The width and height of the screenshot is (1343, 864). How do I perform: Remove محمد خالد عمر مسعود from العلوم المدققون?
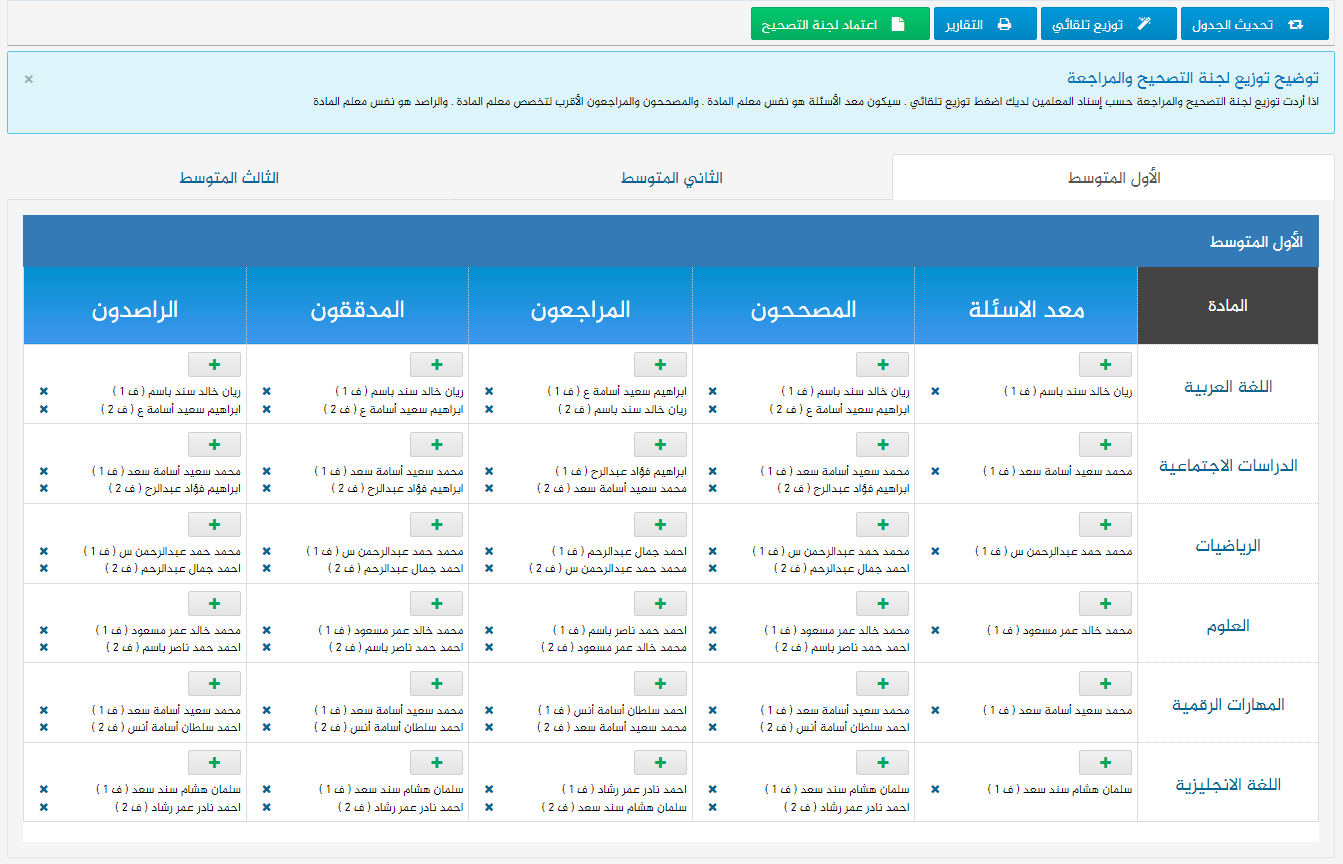[266, 631]
